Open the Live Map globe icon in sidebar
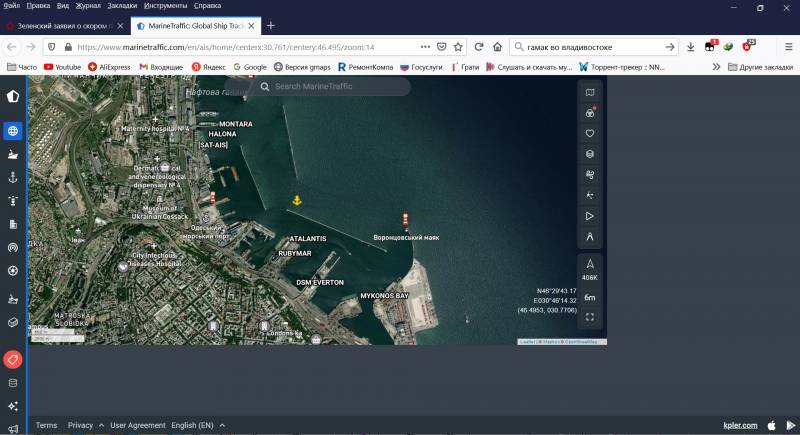This screenshot has height=435, width=800. (x=13, y=130)
